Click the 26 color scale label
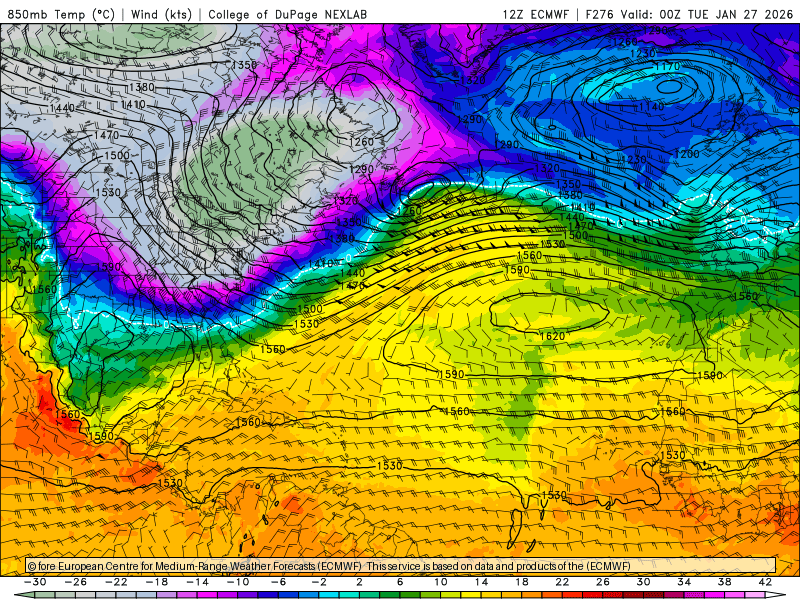 (x=603, y=582)
